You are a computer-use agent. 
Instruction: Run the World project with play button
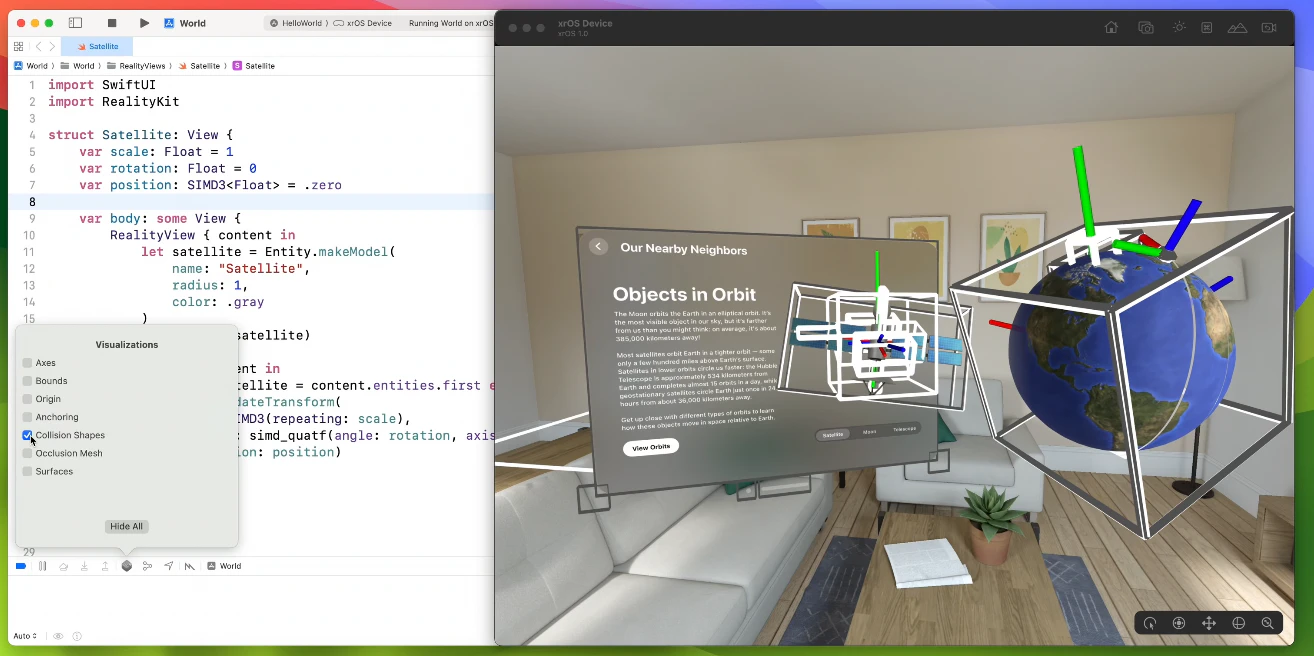[x=144, y=23]
